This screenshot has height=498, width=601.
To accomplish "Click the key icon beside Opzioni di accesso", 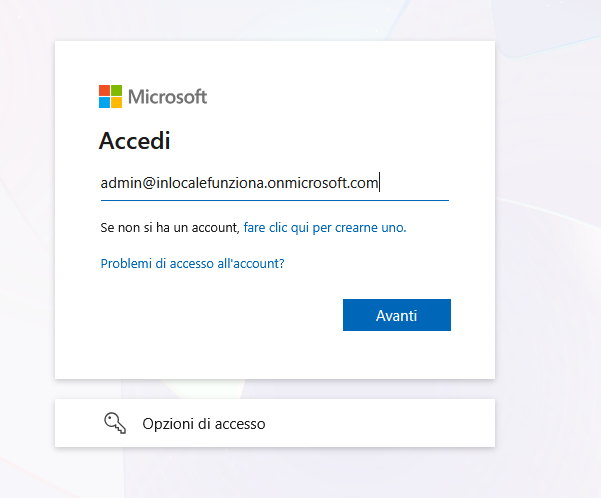I will 115,423.
